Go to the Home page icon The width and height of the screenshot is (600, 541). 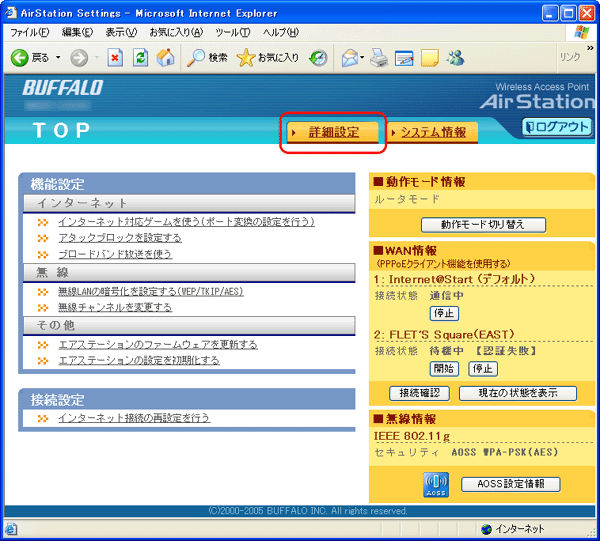(165, 58)
